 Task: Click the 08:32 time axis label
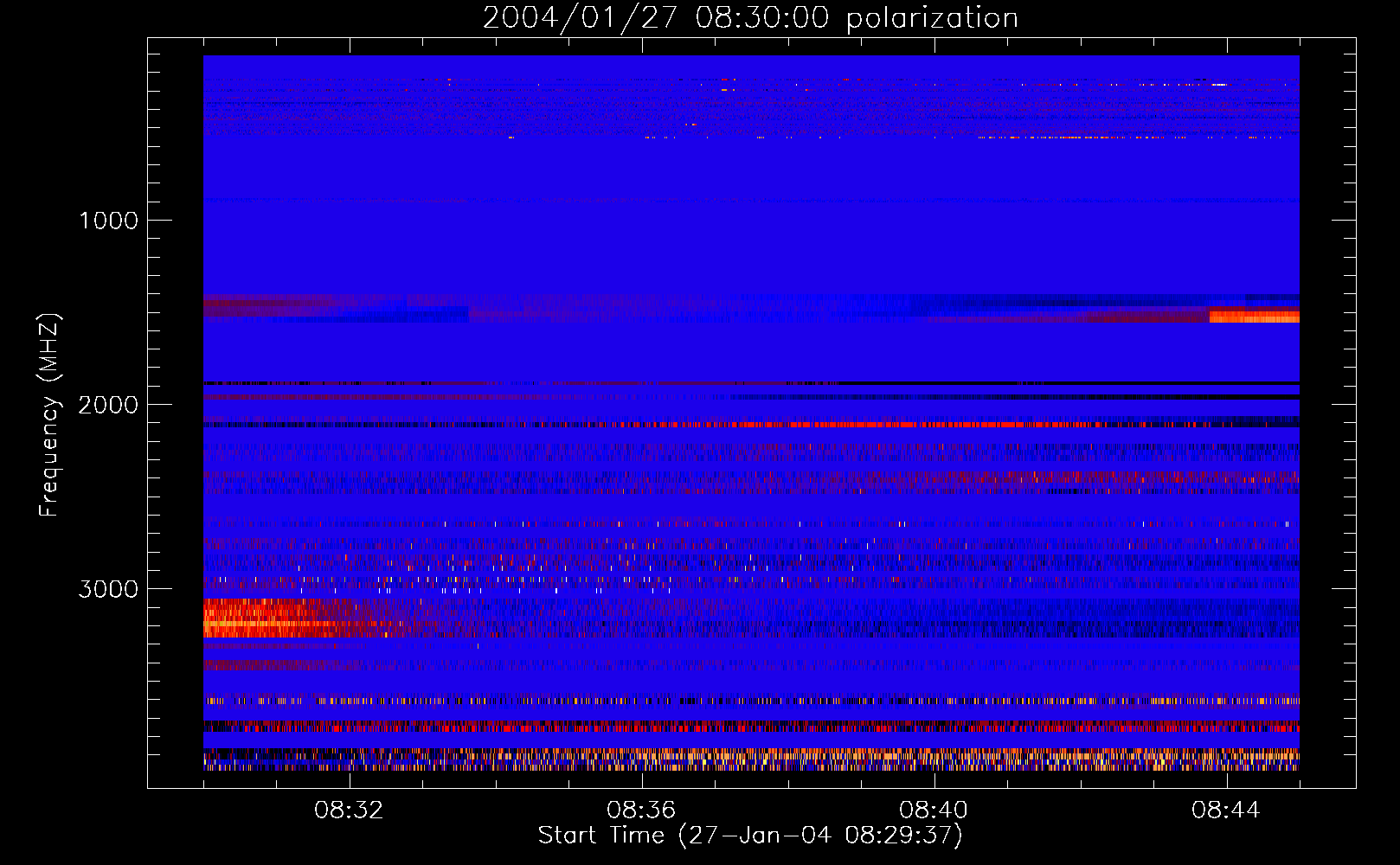[350, 811]
